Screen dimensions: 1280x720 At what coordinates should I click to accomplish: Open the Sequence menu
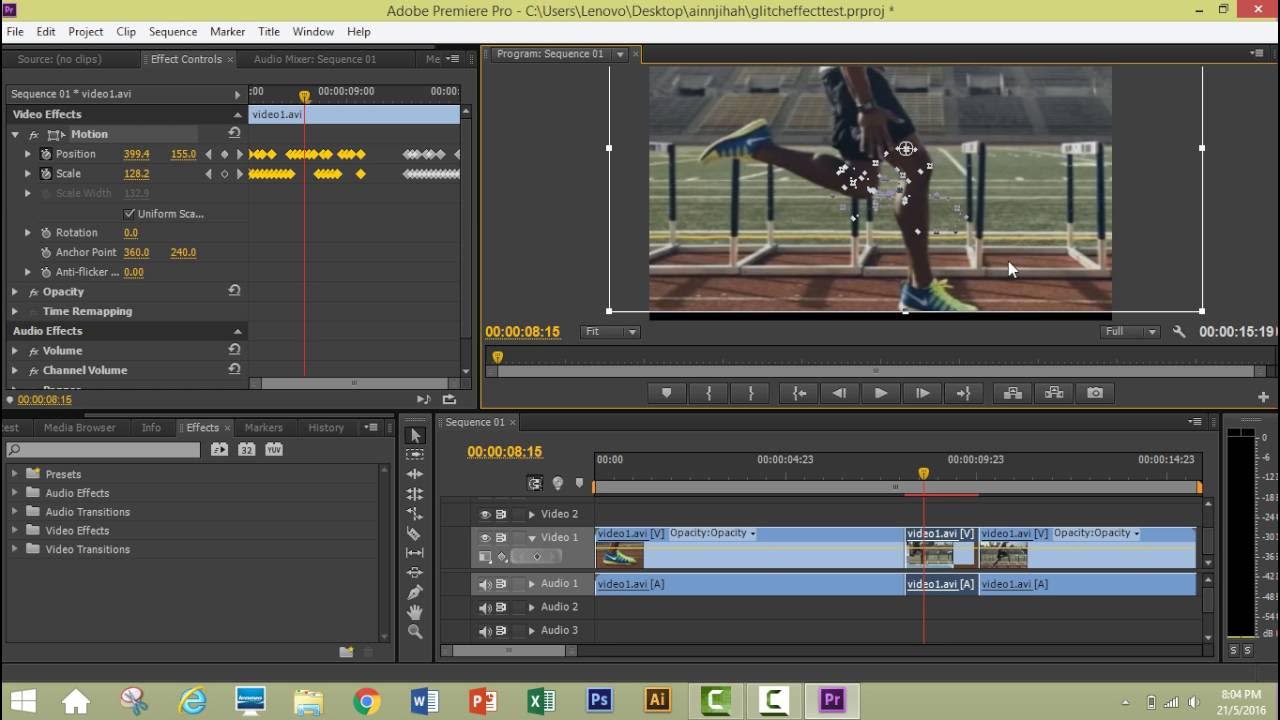pyautogui.click(x=173, y=32)
